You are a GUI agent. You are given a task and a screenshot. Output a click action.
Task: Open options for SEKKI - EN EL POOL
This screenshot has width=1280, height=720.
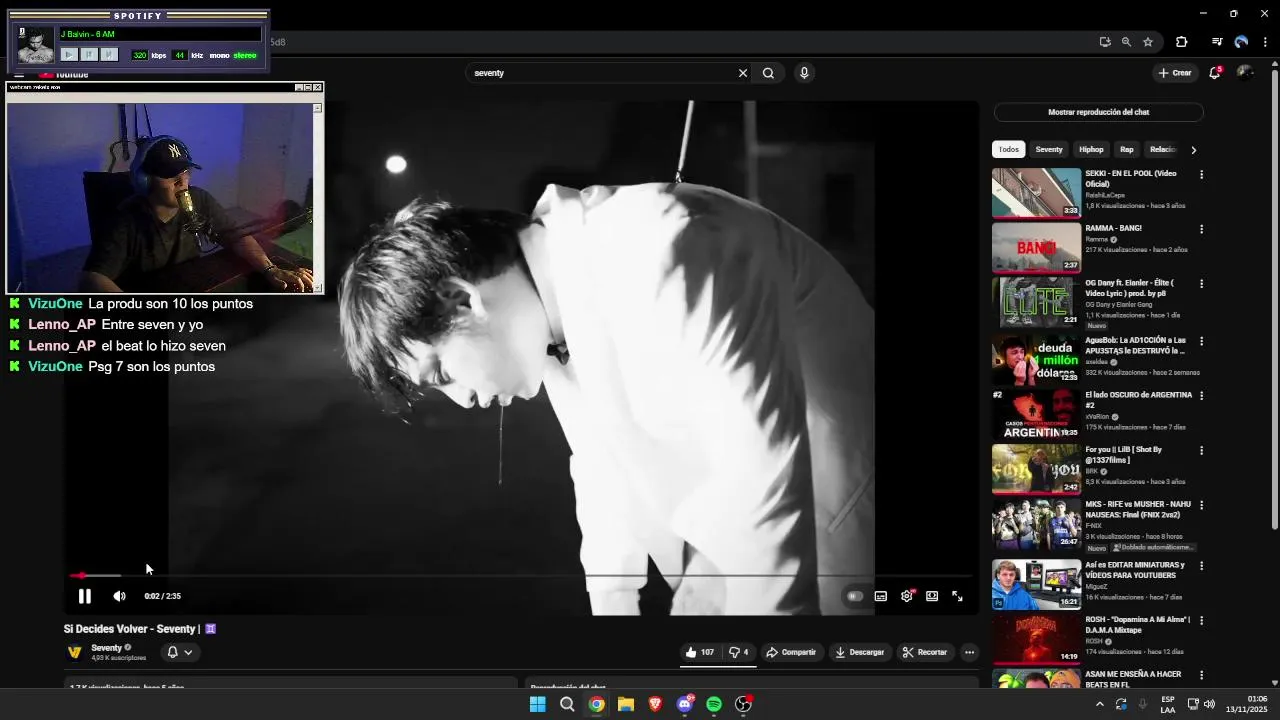1201,174
